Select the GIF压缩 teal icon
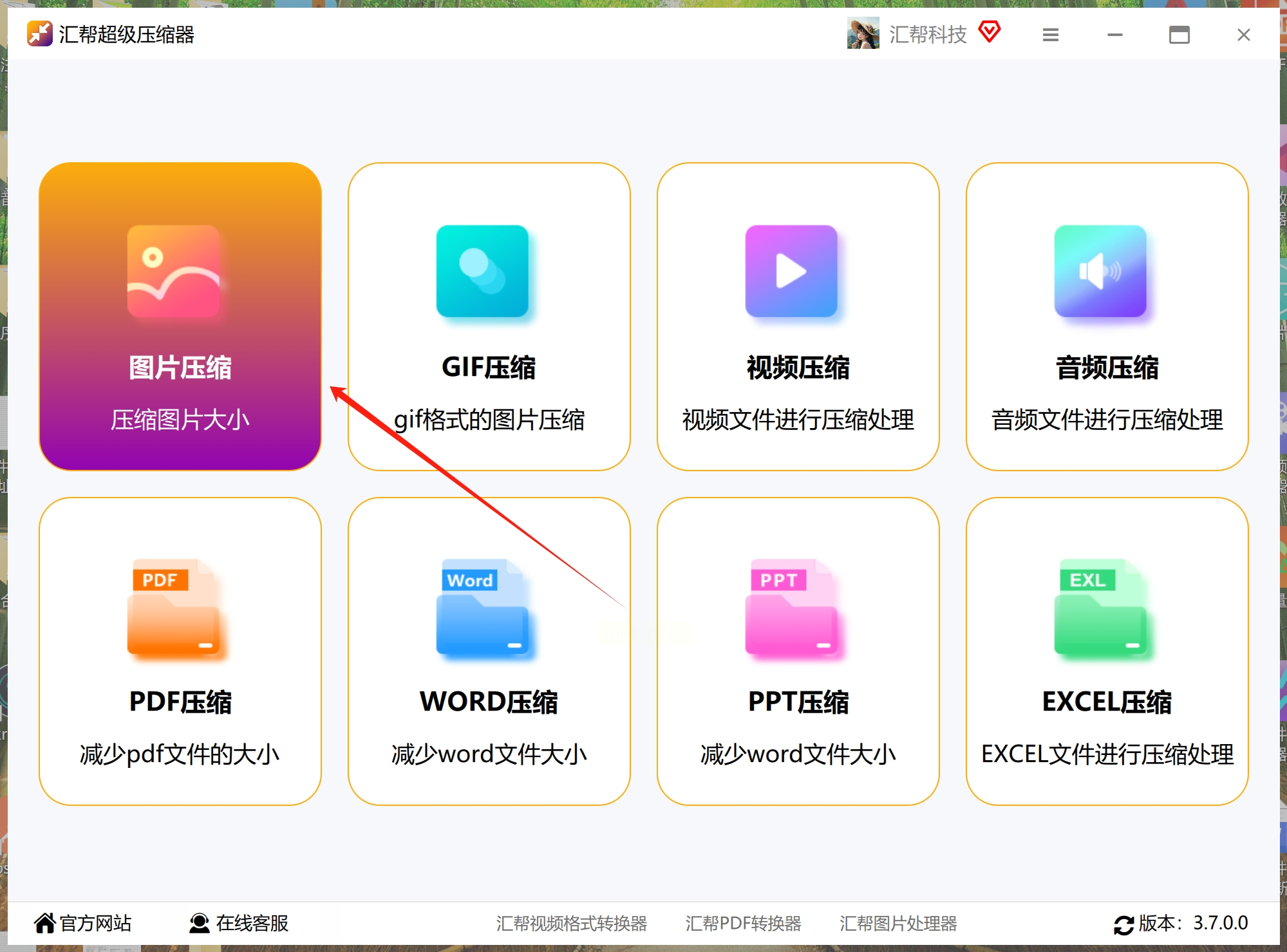The height and width of the screenshot is (952, 1287). click(x=482, y=271)
